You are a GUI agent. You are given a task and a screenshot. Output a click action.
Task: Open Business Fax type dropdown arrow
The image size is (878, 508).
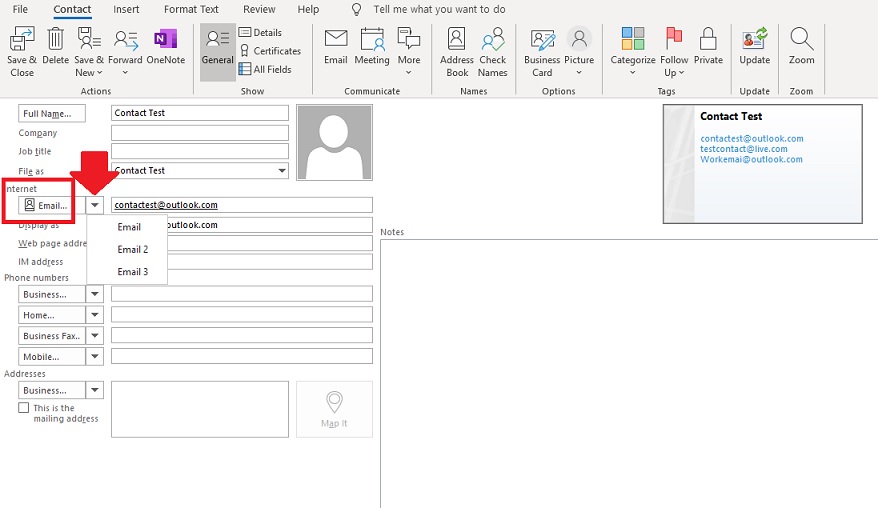[95, 335]
